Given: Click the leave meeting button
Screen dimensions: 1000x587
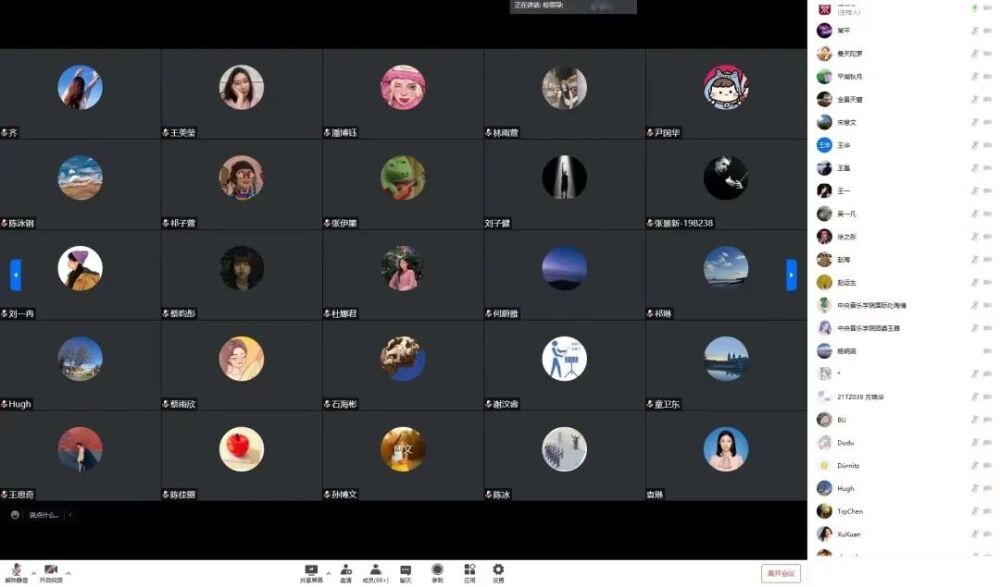Looking at the screenshot, I should [x=780, y=573].
